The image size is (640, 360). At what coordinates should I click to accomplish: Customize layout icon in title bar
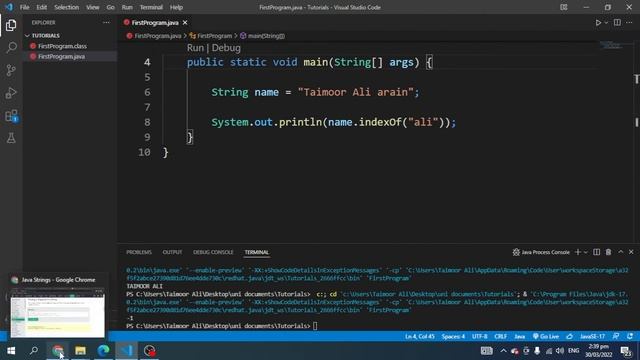click(x=564, y=7)
